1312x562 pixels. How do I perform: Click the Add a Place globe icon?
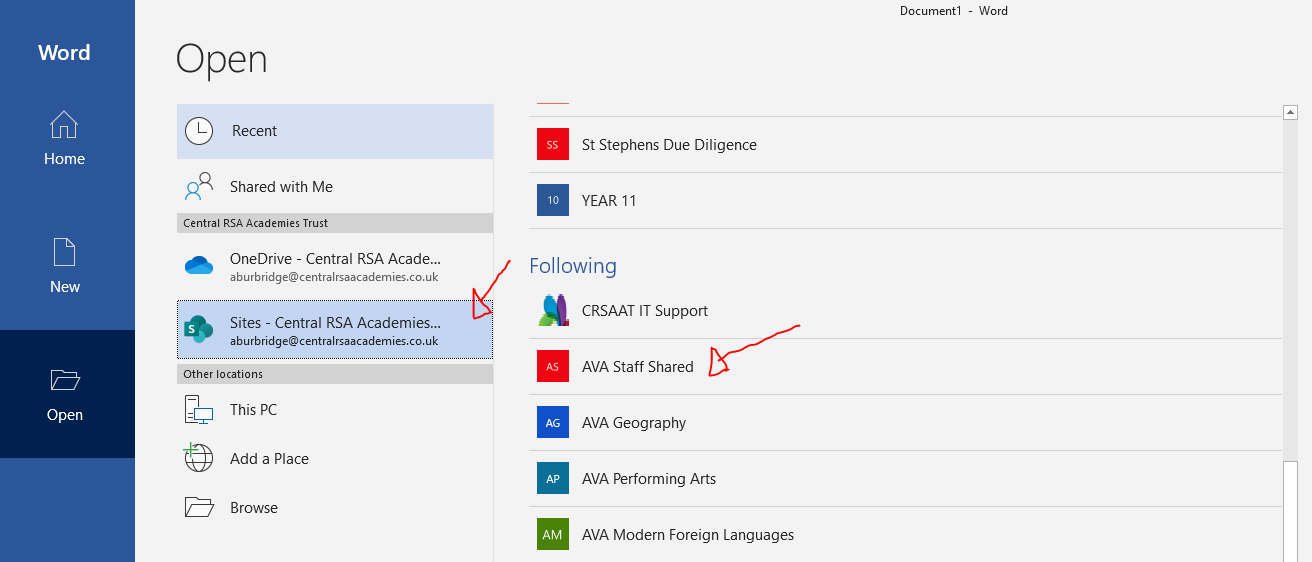(199, 458)
